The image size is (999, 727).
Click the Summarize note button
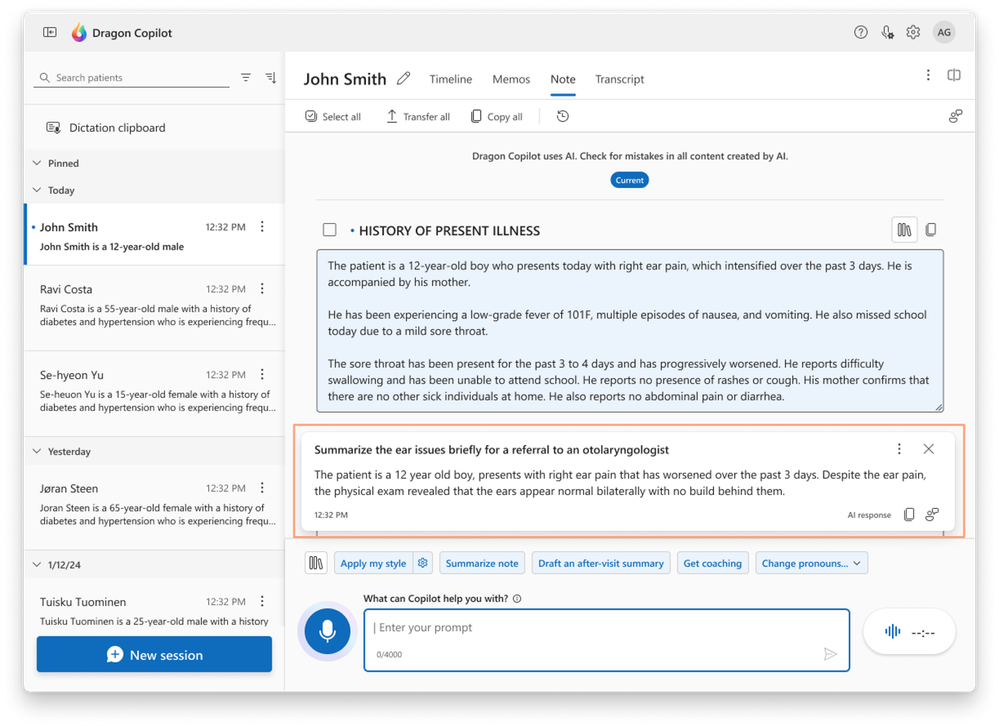[482, 563]
